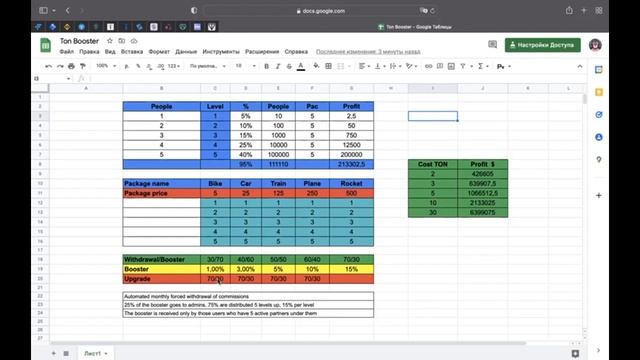
Task: Create a filter with funnel icon
Action: pyautogui.click(x=463, y=66)
